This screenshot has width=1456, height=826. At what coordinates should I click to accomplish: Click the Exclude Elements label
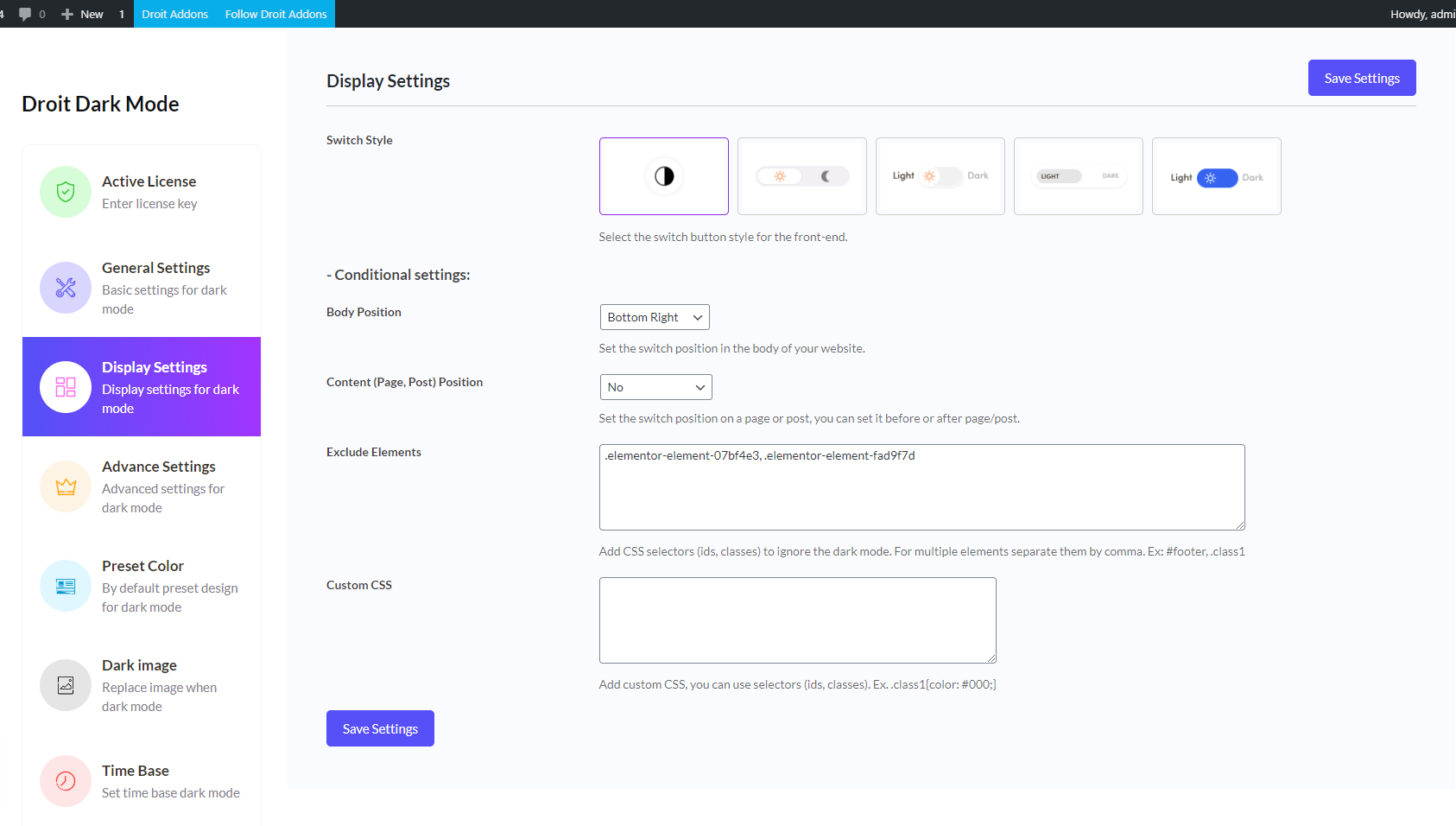click(x=374, y=452)
